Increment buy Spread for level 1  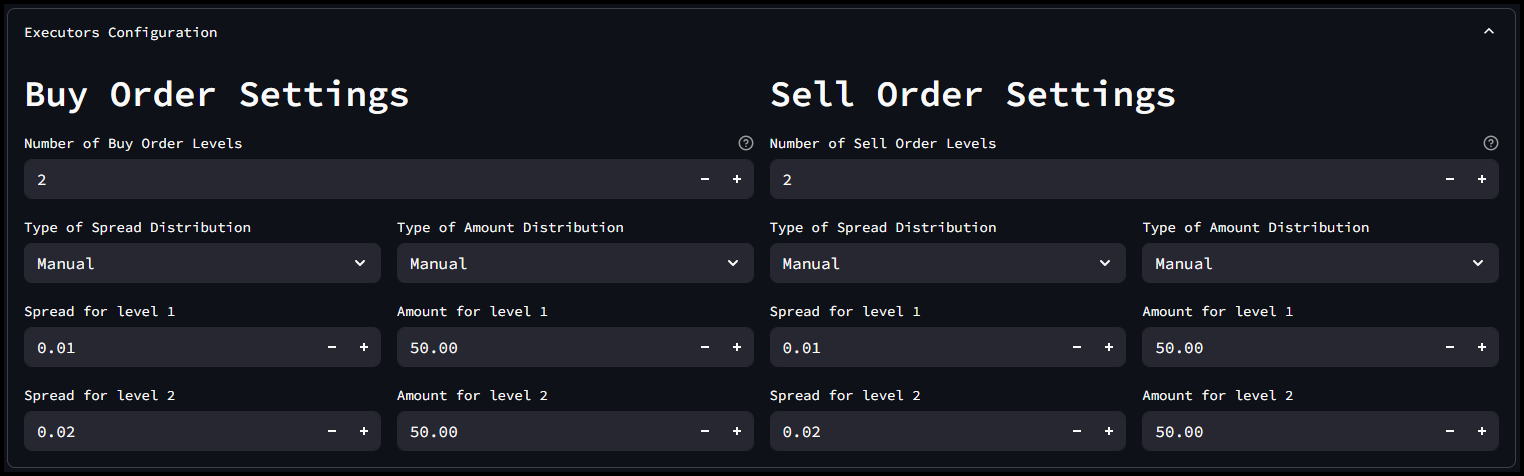pos(364,348)
